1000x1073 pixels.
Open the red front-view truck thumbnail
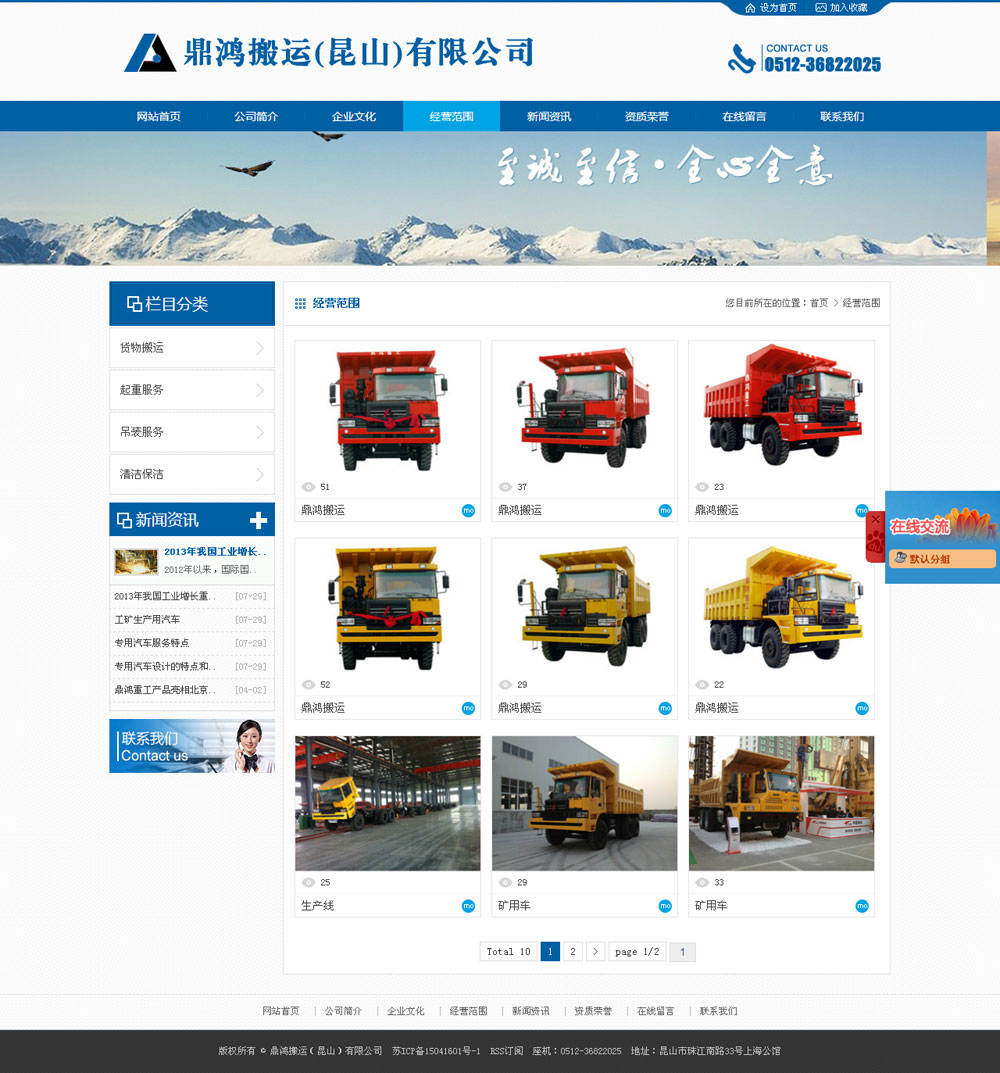(x=387, y=410)
